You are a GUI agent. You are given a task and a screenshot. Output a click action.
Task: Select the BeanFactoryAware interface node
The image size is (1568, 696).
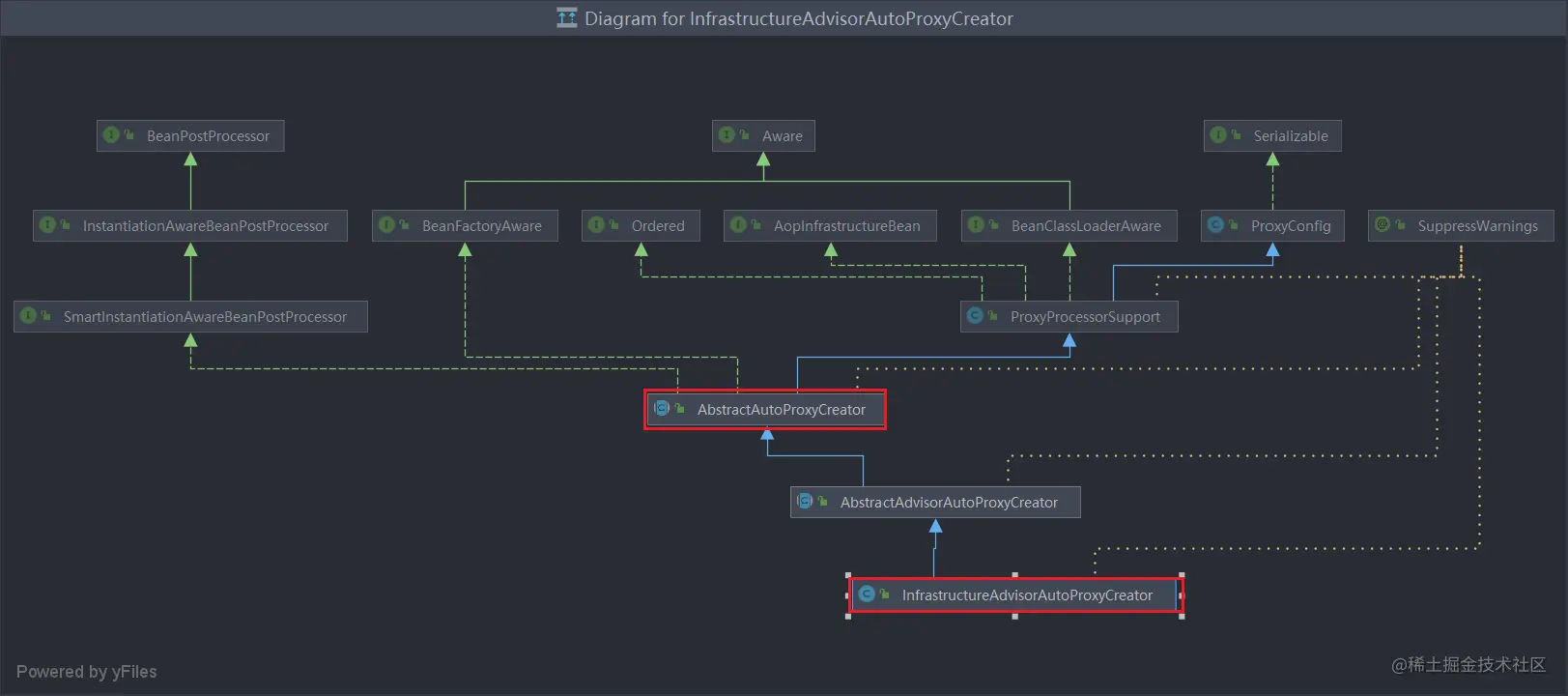point(465,225)
